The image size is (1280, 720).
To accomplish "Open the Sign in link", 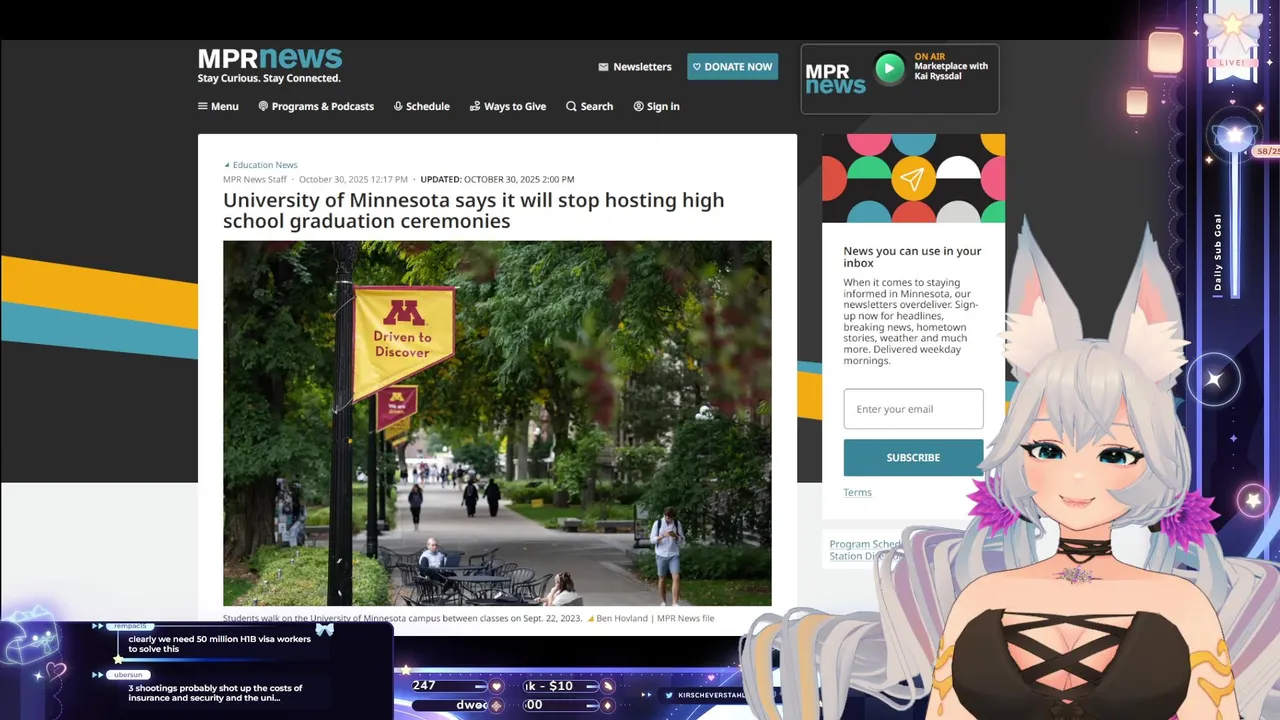I will 656,106.
